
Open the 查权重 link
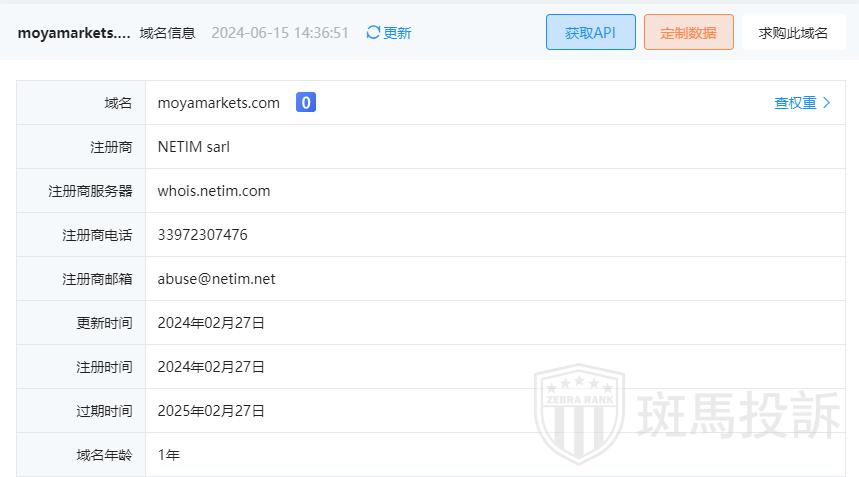(795, 102)
